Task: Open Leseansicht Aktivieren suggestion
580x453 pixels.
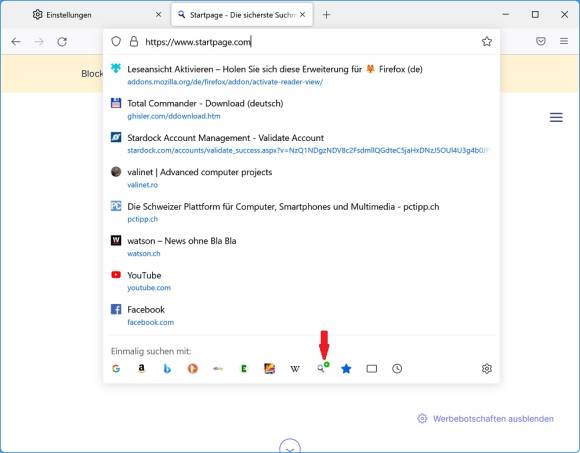Action: tap(301, 75)
